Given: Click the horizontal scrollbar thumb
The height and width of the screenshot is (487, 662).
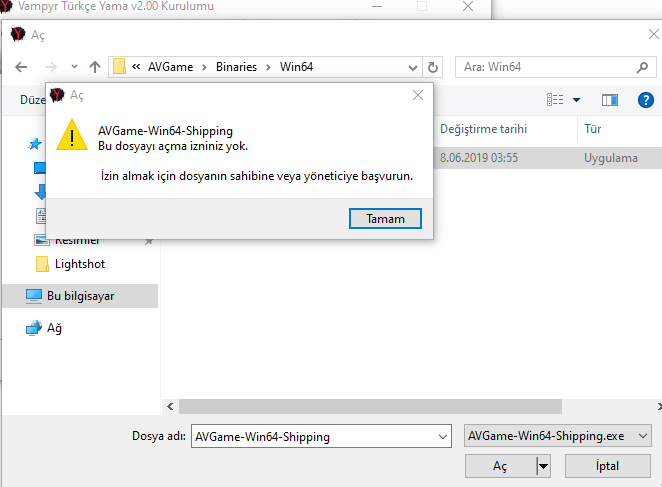Looking at the screenshot, I should [x=370, y=406].
